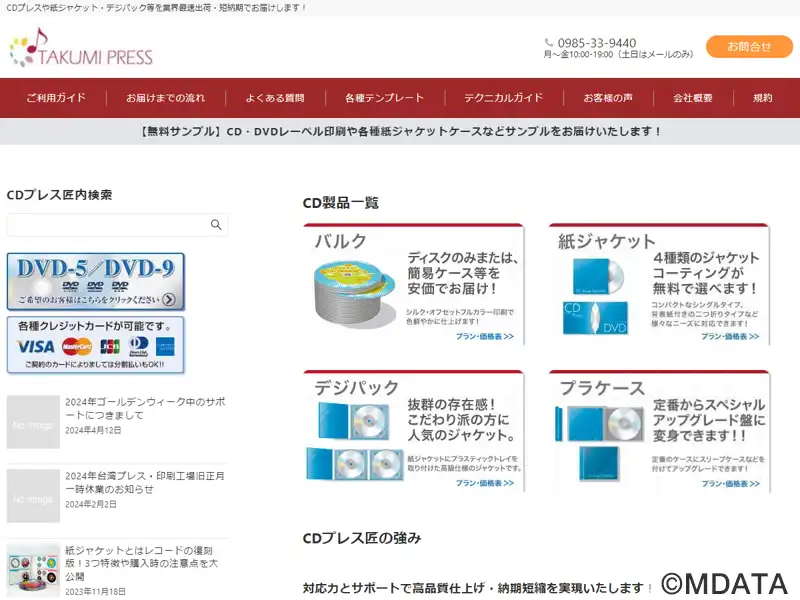Open テクニカルガイド menu item

503,98
